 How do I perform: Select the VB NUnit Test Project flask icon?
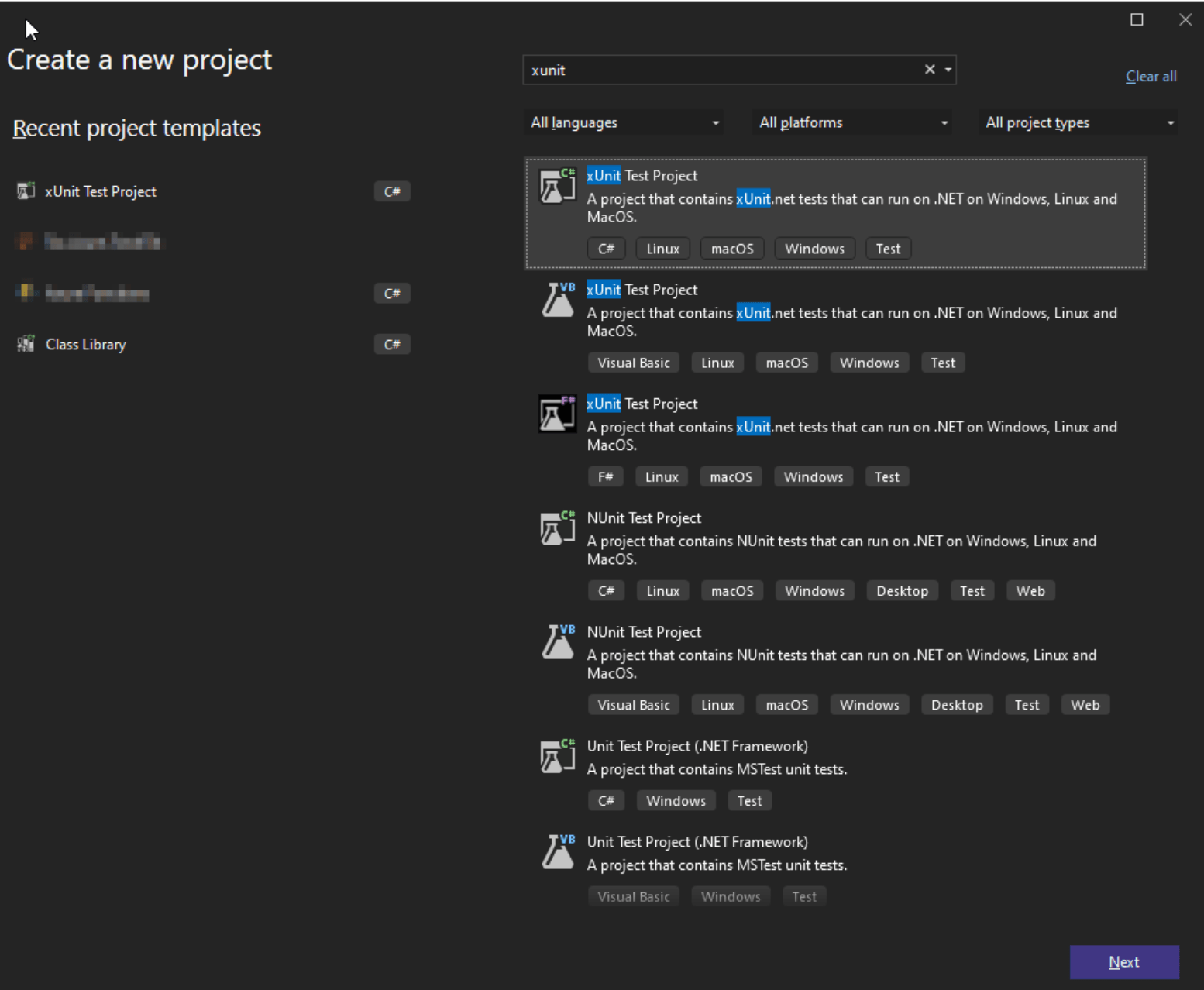[x=558, y=642]
